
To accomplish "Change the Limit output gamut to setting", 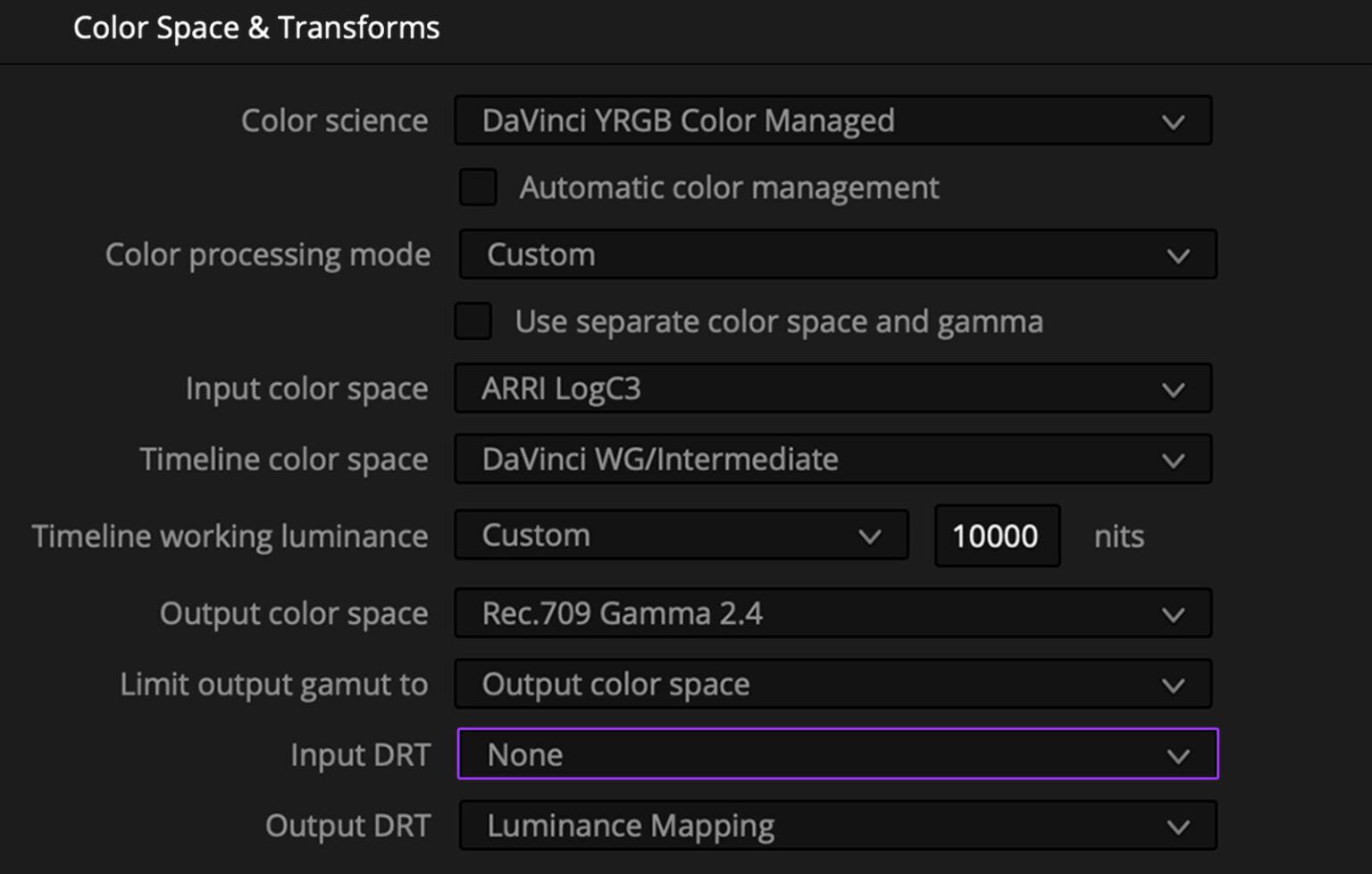I will (x=831, y=684).
